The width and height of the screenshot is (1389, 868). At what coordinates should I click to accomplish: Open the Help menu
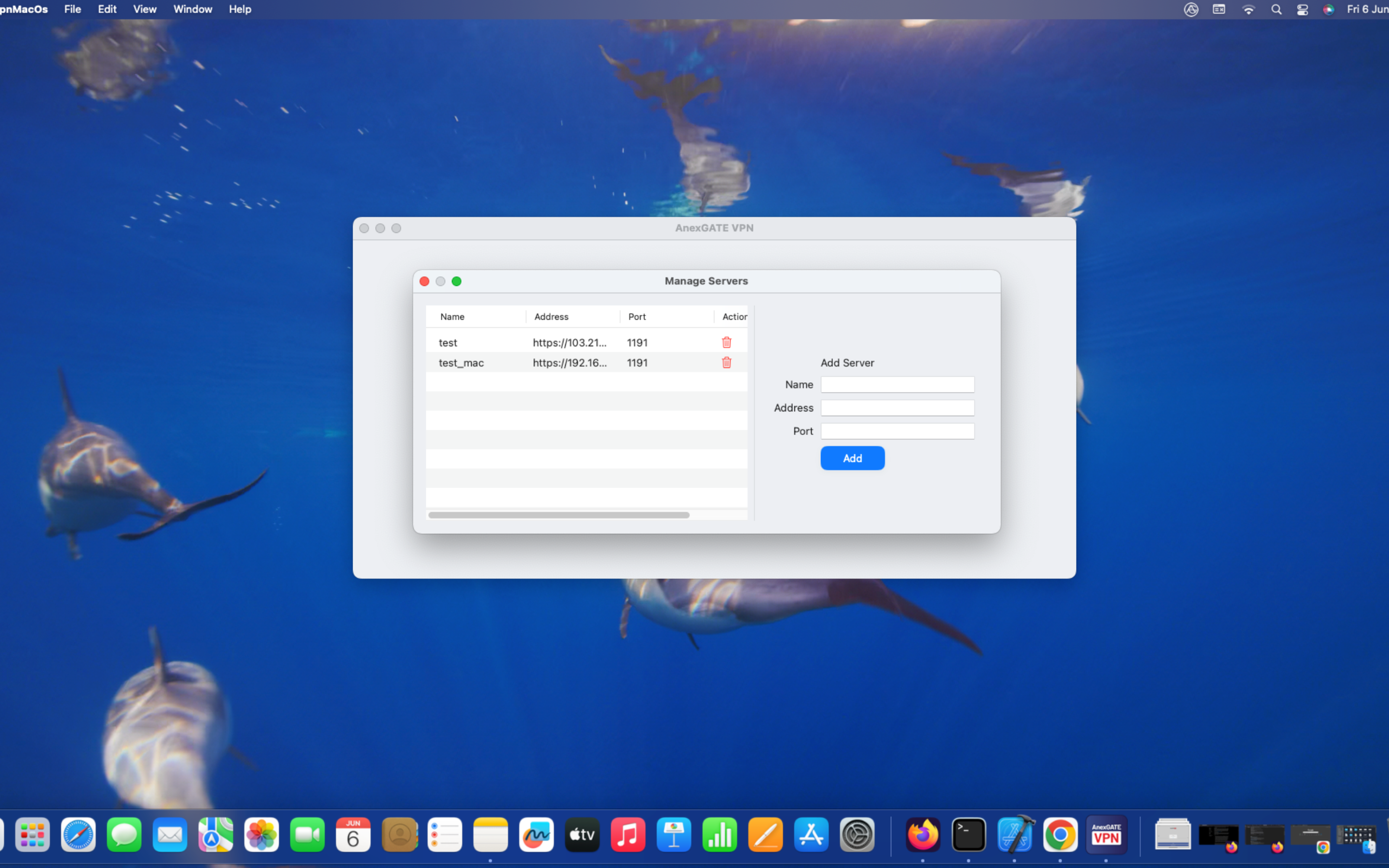240,9
